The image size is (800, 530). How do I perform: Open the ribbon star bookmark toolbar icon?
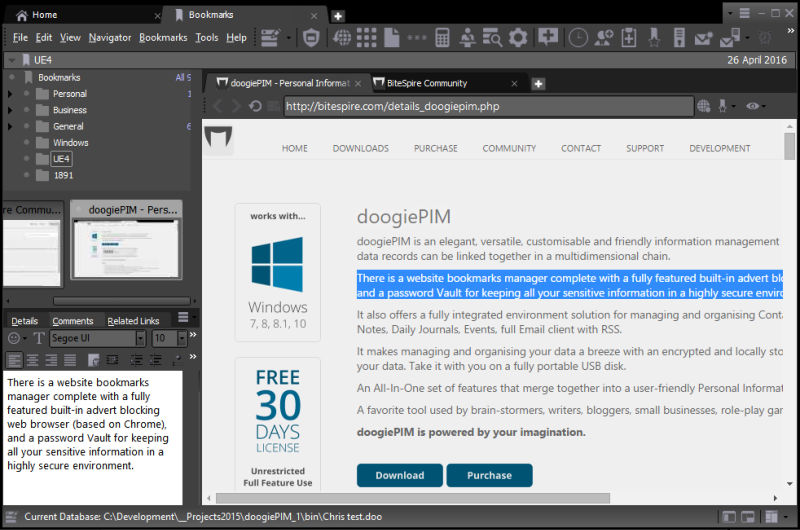point(654,38)
